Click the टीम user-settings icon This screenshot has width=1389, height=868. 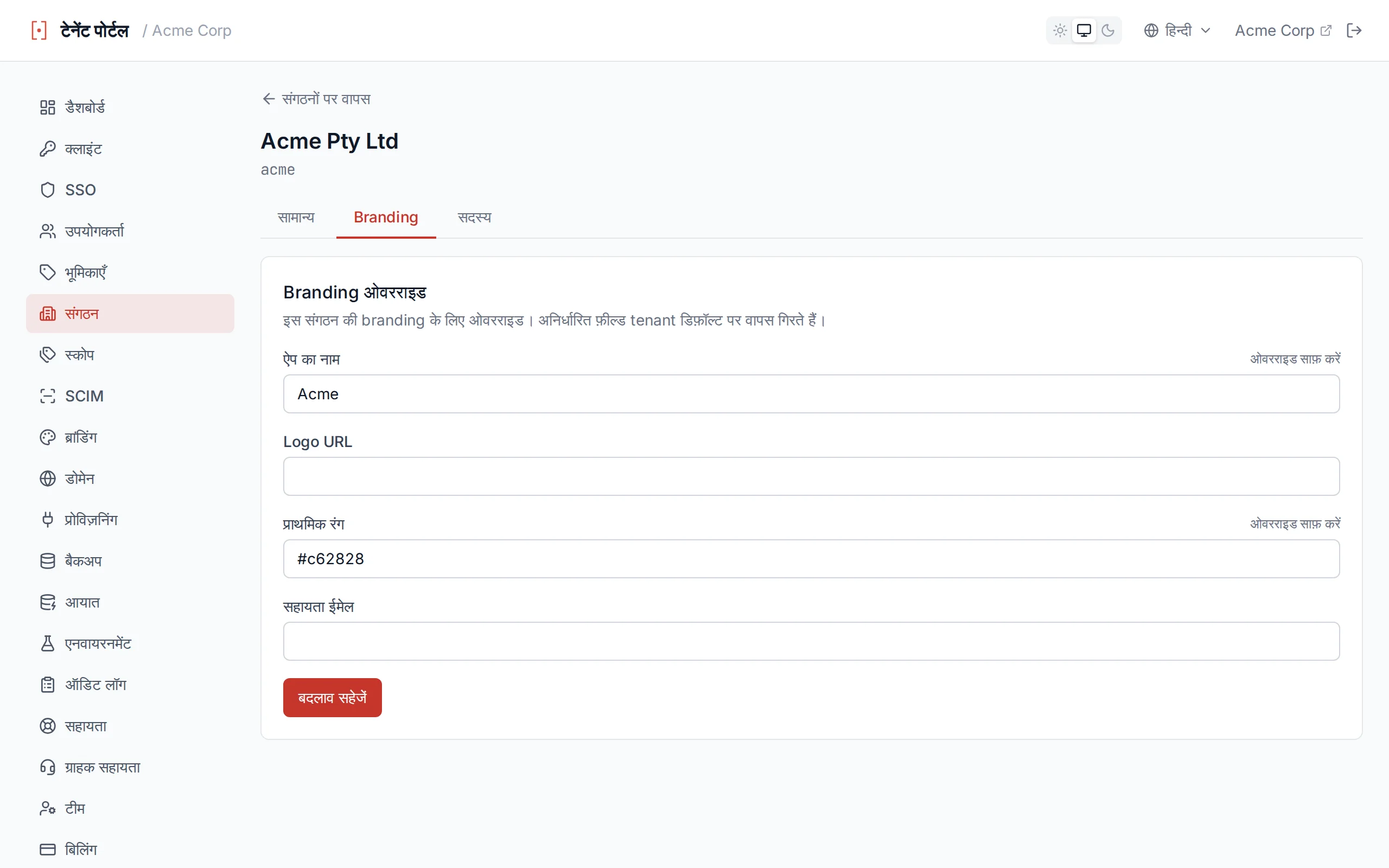point(48,808)
